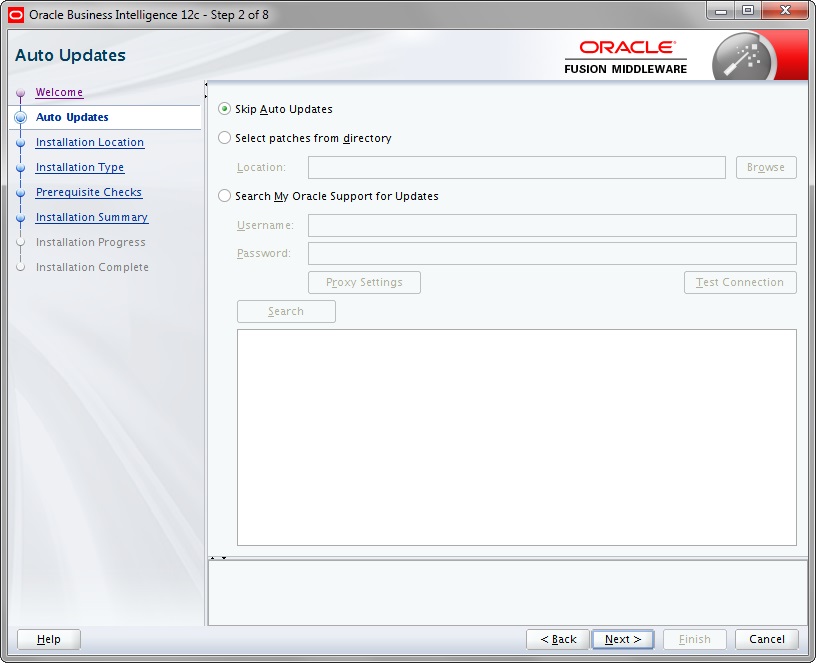The height and width of the screenshot is (663, 816).
Task: Click the wizard wand icon in banner
Action: coord(744,58)
